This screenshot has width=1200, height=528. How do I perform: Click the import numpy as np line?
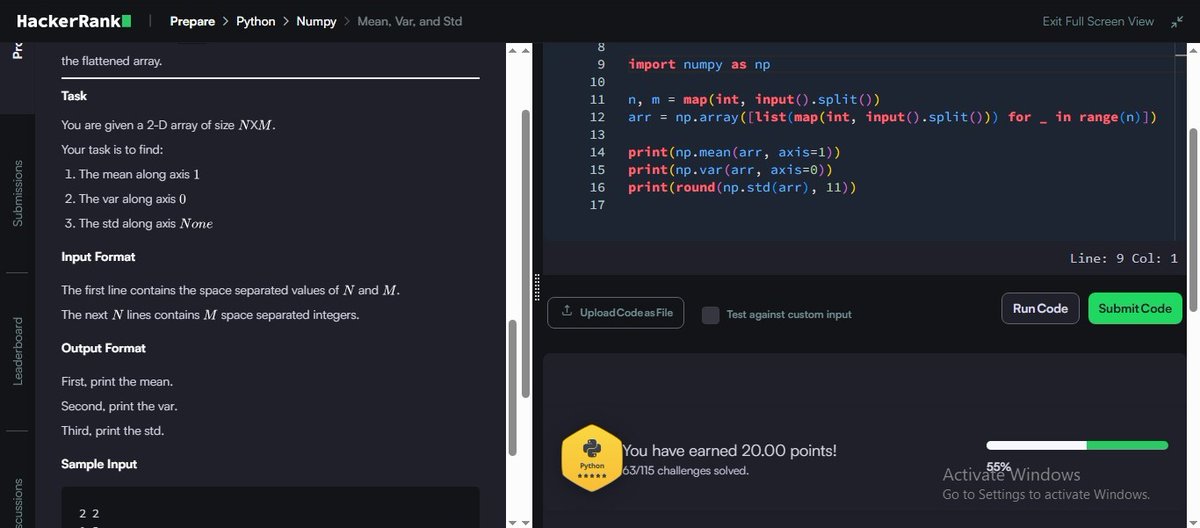pos(699,64)
